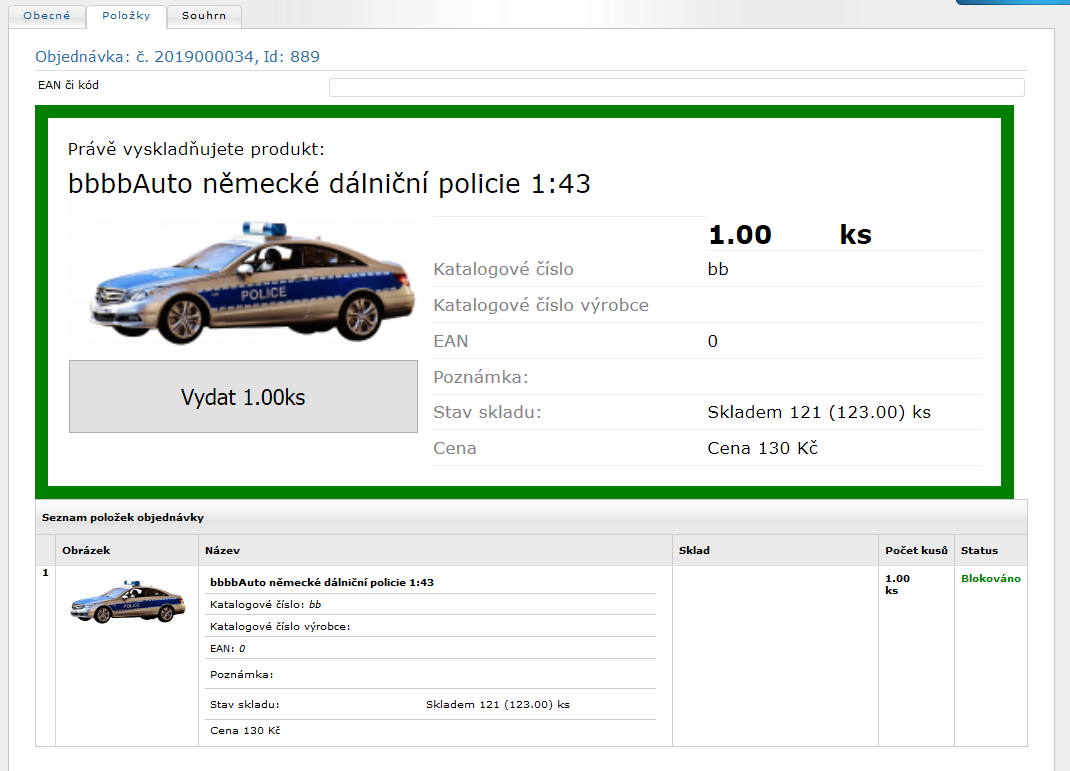Screen dimensions: 1070x771
Task: Switch to the Obecné tab
Action: pyautogui.click(x=46, y=16)
